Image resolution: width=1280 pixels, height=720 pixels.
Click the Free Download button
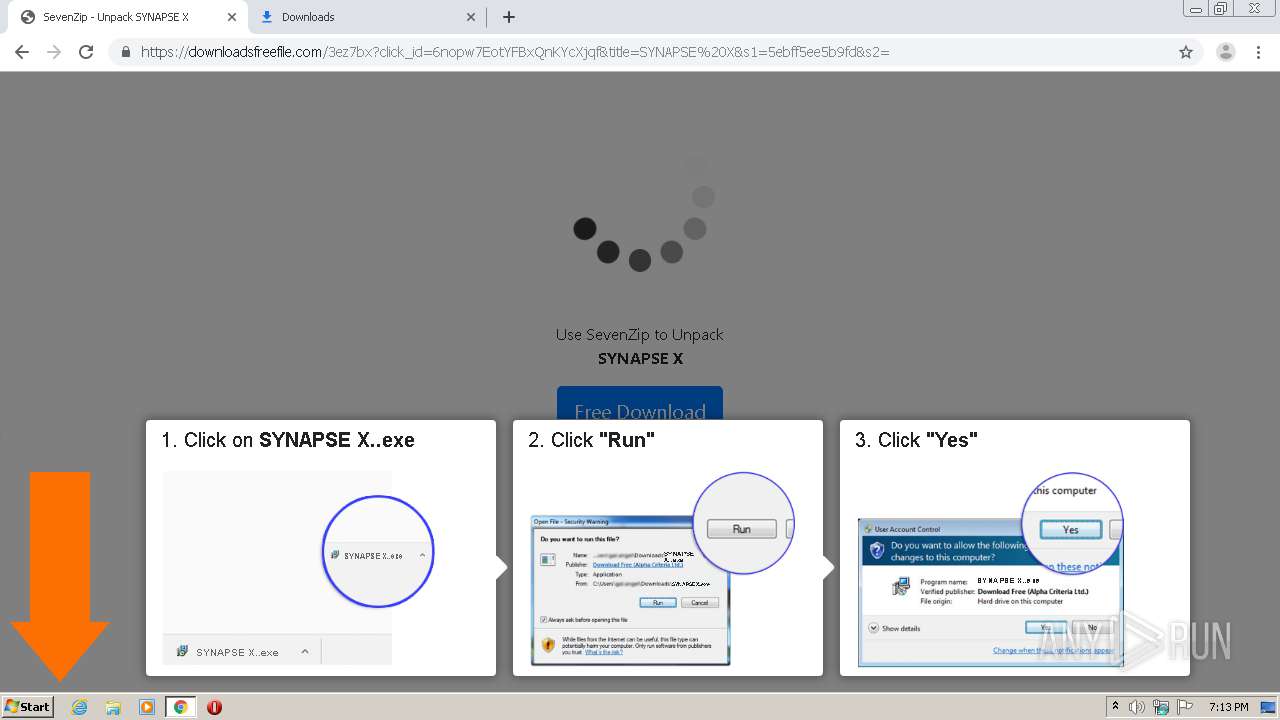pyautogui.click(x=640, y=403)
